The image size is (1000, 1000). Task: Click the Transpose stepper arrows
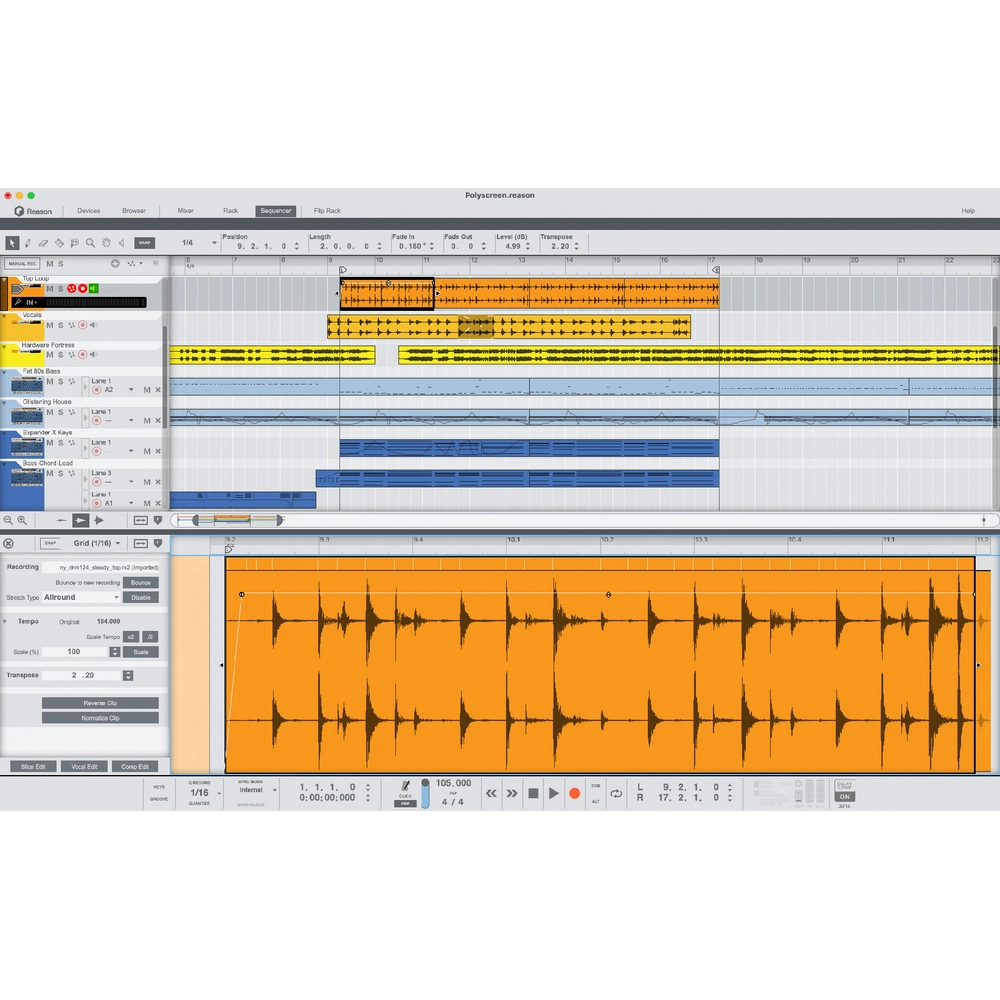(x=128, y=675)
